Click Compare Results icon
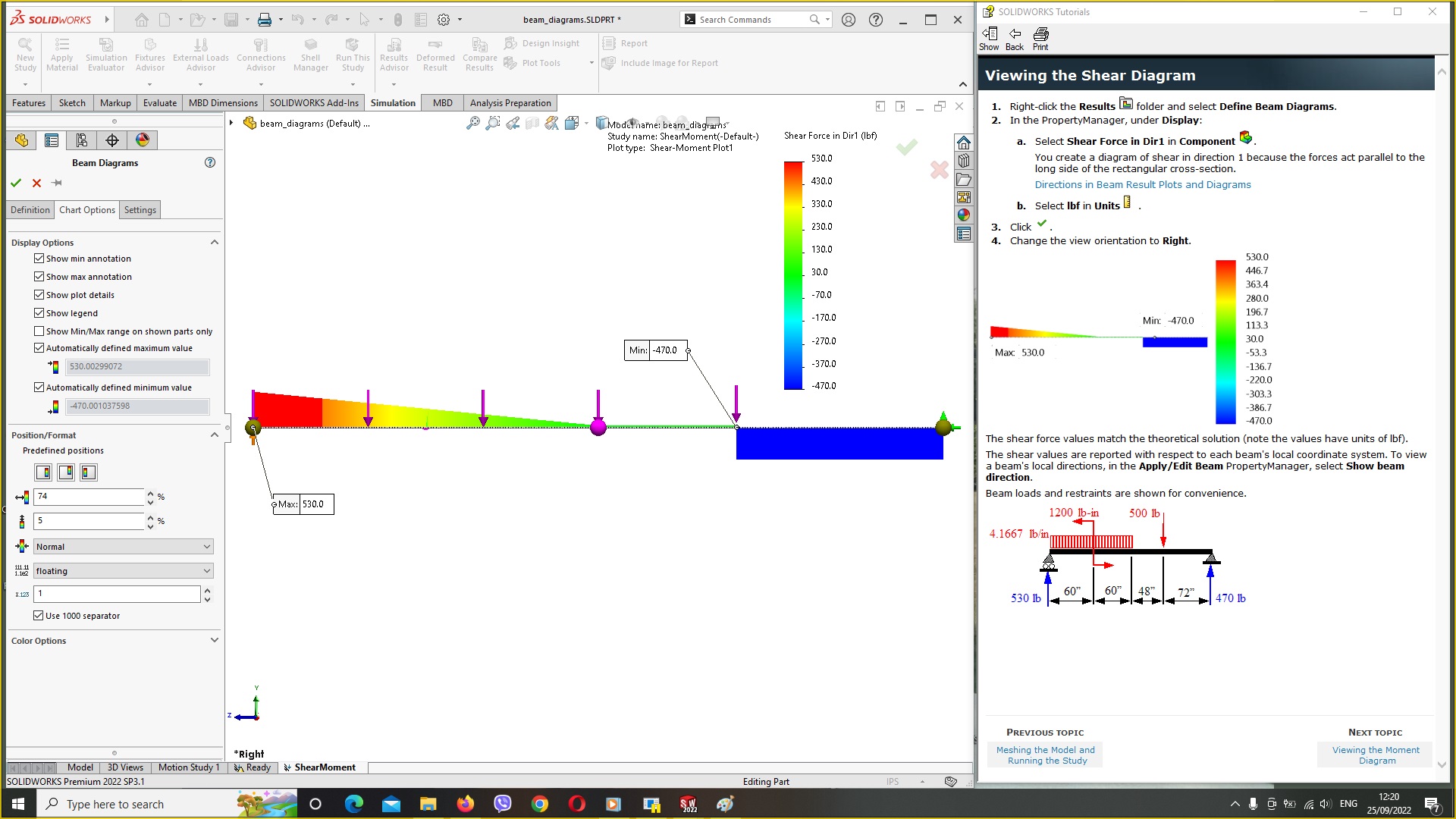 479,55
